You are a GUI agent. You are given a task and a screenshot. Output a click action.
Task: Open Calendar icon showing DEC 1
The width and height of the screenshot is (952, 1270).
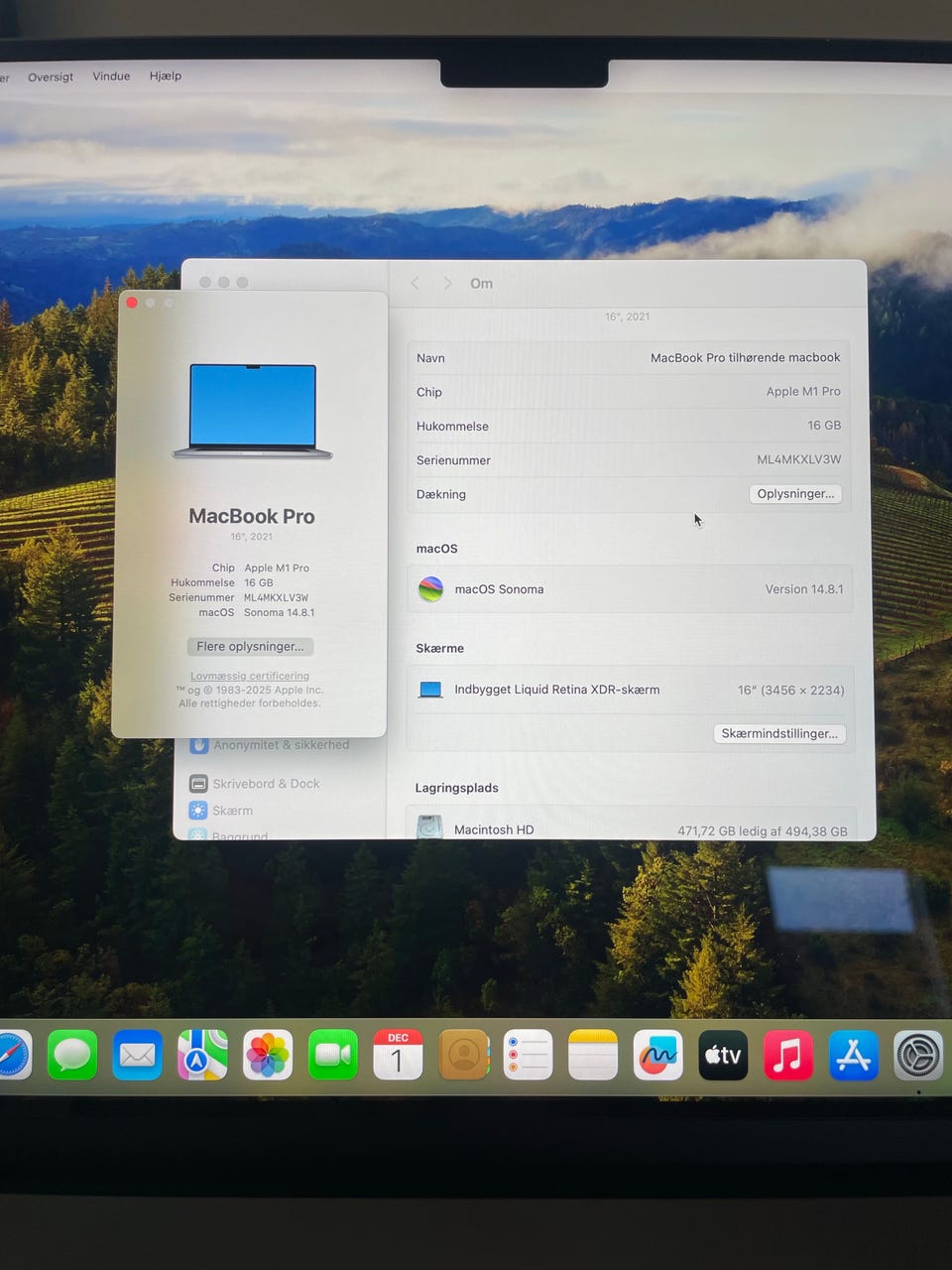pos(398,1055)
